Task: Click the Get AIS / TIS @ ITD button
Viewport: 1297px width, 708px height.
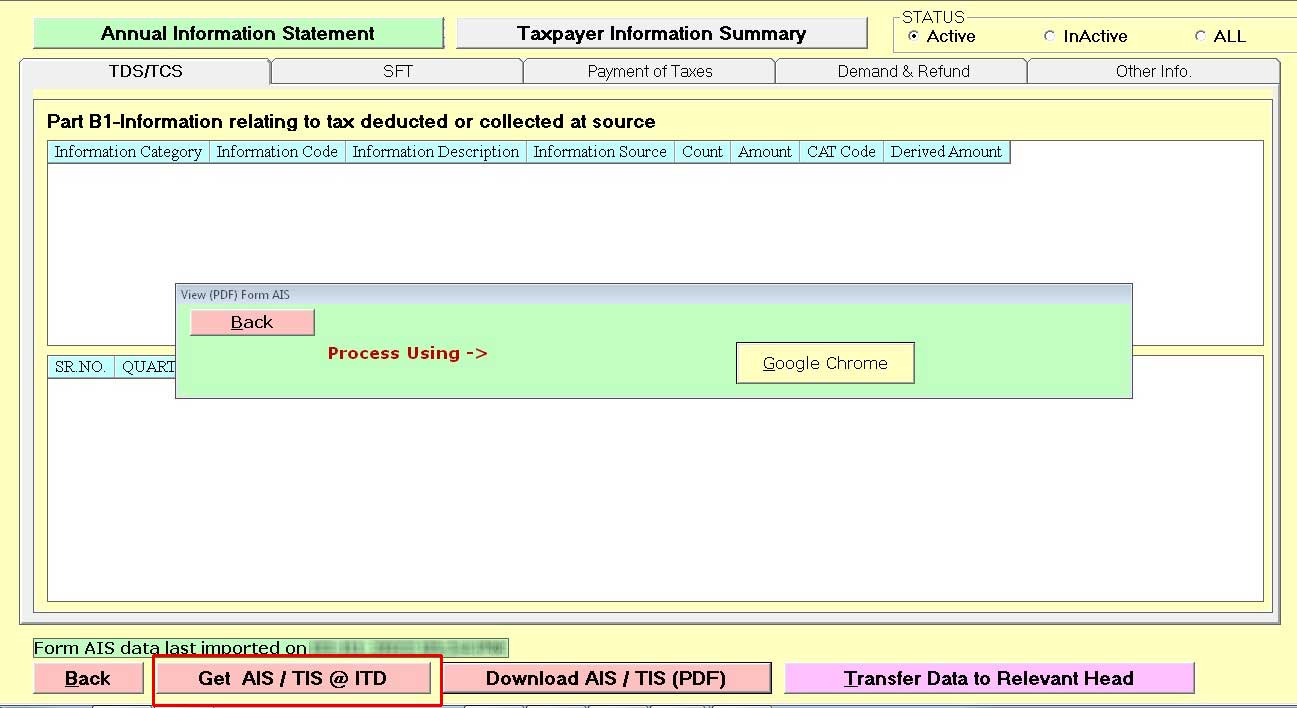Action: pos(292,678)
